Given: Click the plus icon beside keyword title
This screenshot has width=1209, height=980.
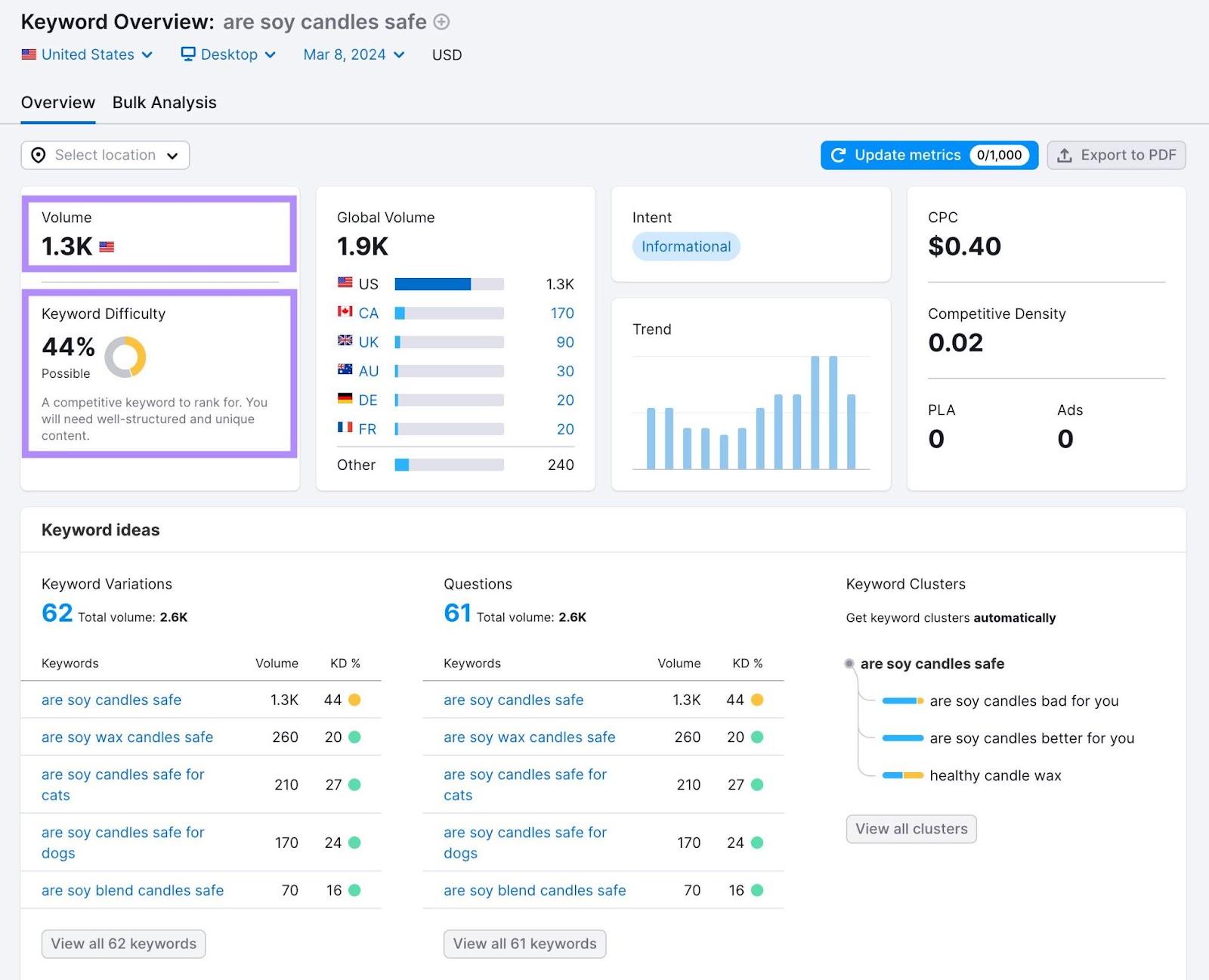Looking at the screenshot, I should 441,22.
